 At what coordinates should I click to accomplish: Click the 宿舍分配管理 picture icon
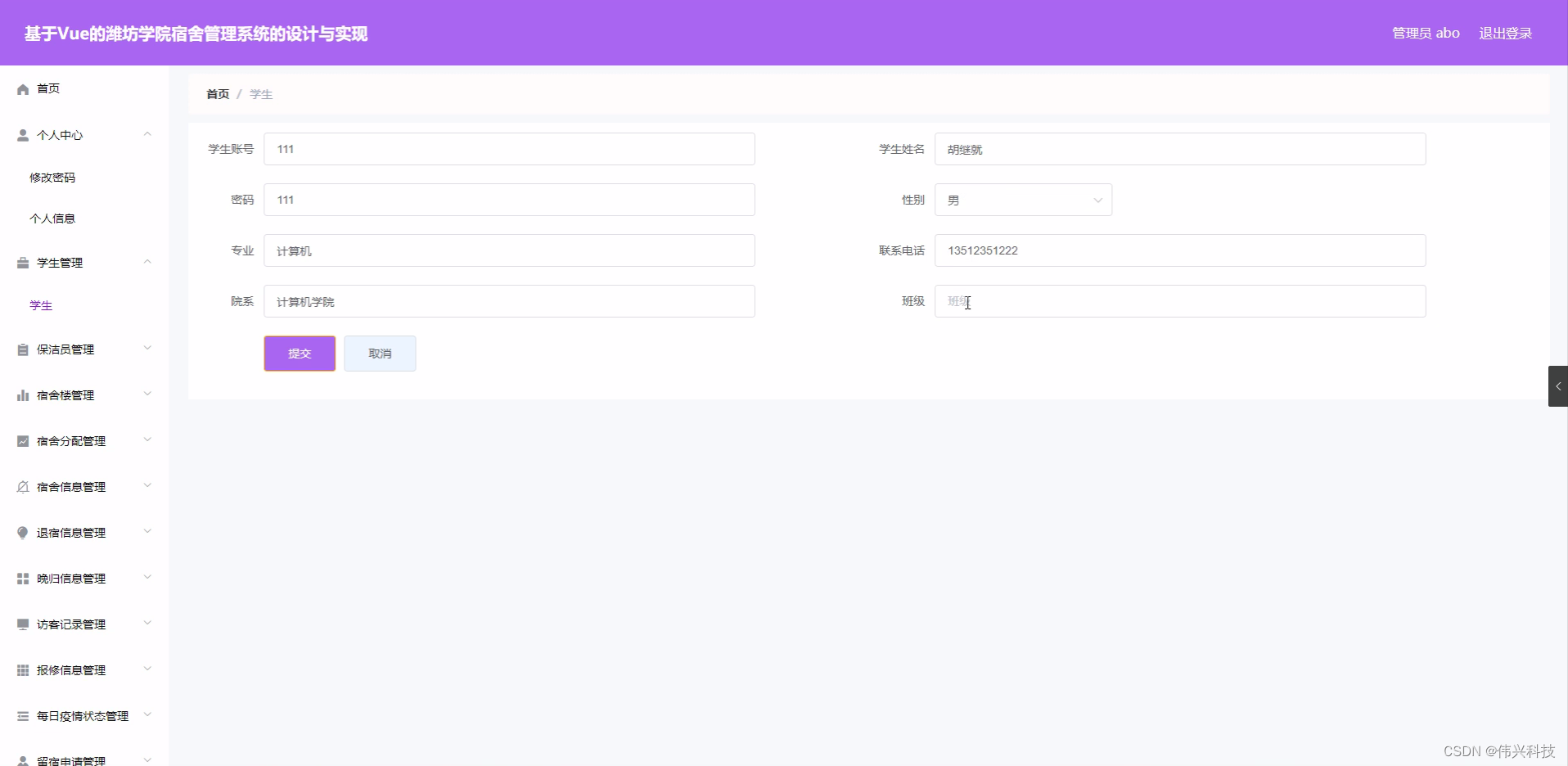point(22,440)
